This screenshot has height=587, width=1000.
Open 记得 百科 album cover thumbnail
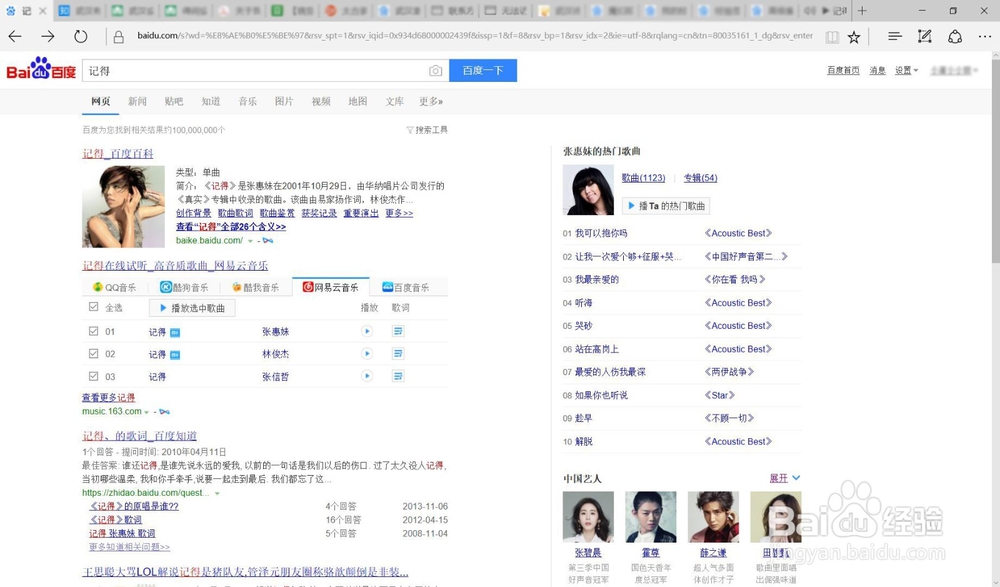pos(123,206)
